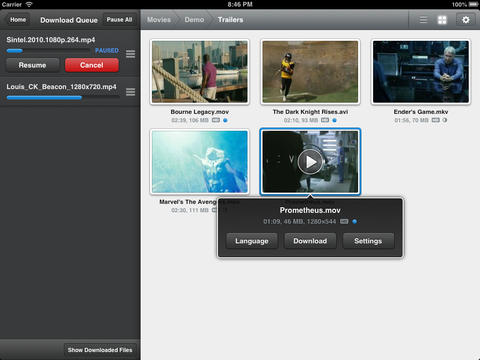Click half-filled status dot under Ender's Game.mkv
The image size is (480, 360).
coord(445,120)
